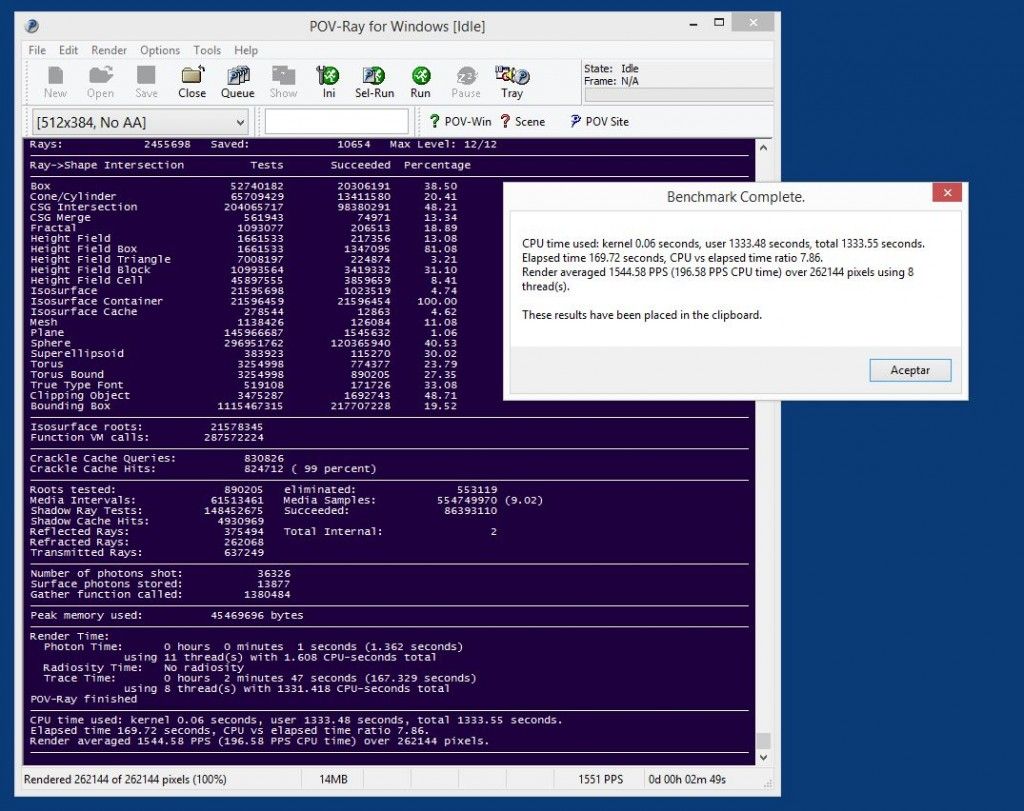Open the Options menu
Screen dimensions: 1024x811
click(x=159, y=50)
